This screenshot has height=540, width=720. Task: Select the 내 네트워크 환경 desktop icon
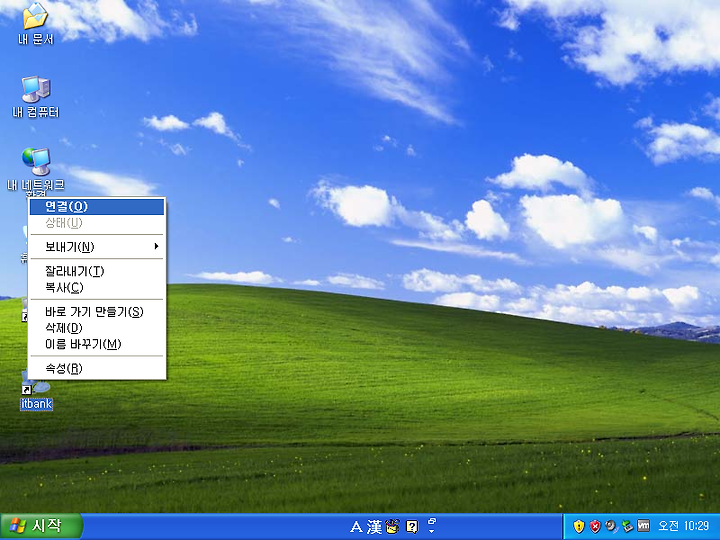(x=35, y=172)
